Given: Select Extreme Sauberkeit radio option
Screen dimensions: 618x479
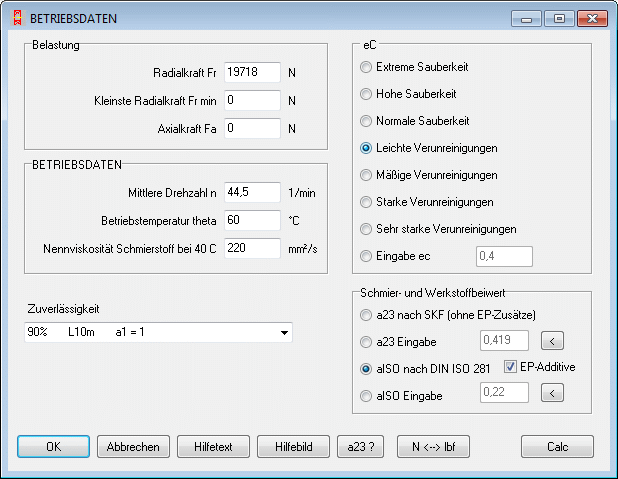Looking at the screenshot, I should 367,67.
